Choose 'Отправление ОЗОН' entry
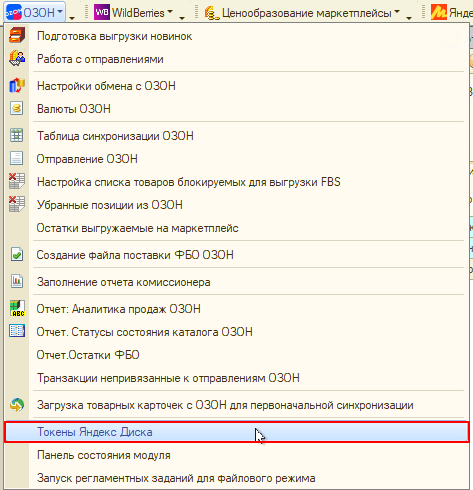The height and width of the screenshot is (490, 473). pyautogui.click(x=236, y=159)
